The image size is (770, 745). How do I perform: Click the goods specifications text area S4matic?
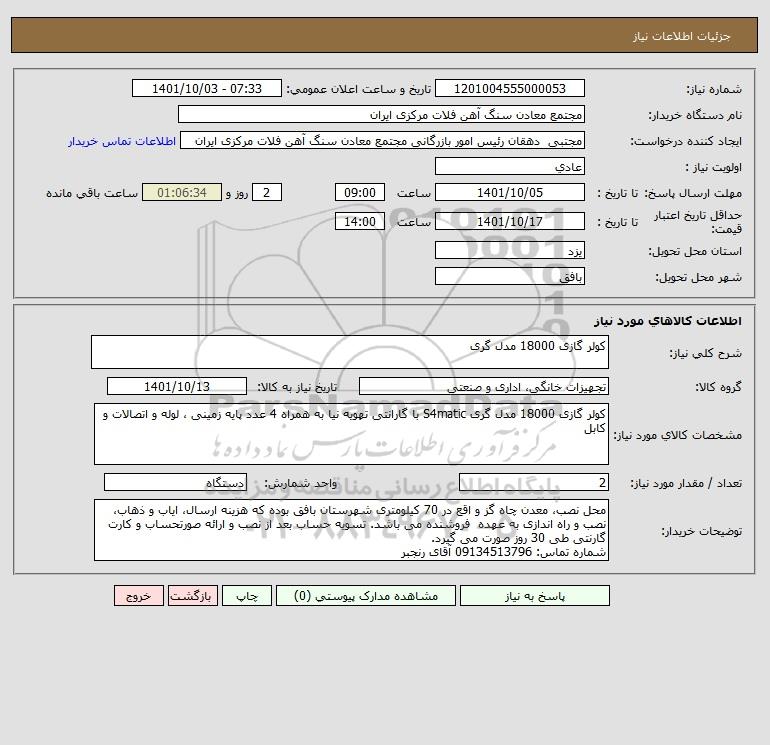click(351, 434)
